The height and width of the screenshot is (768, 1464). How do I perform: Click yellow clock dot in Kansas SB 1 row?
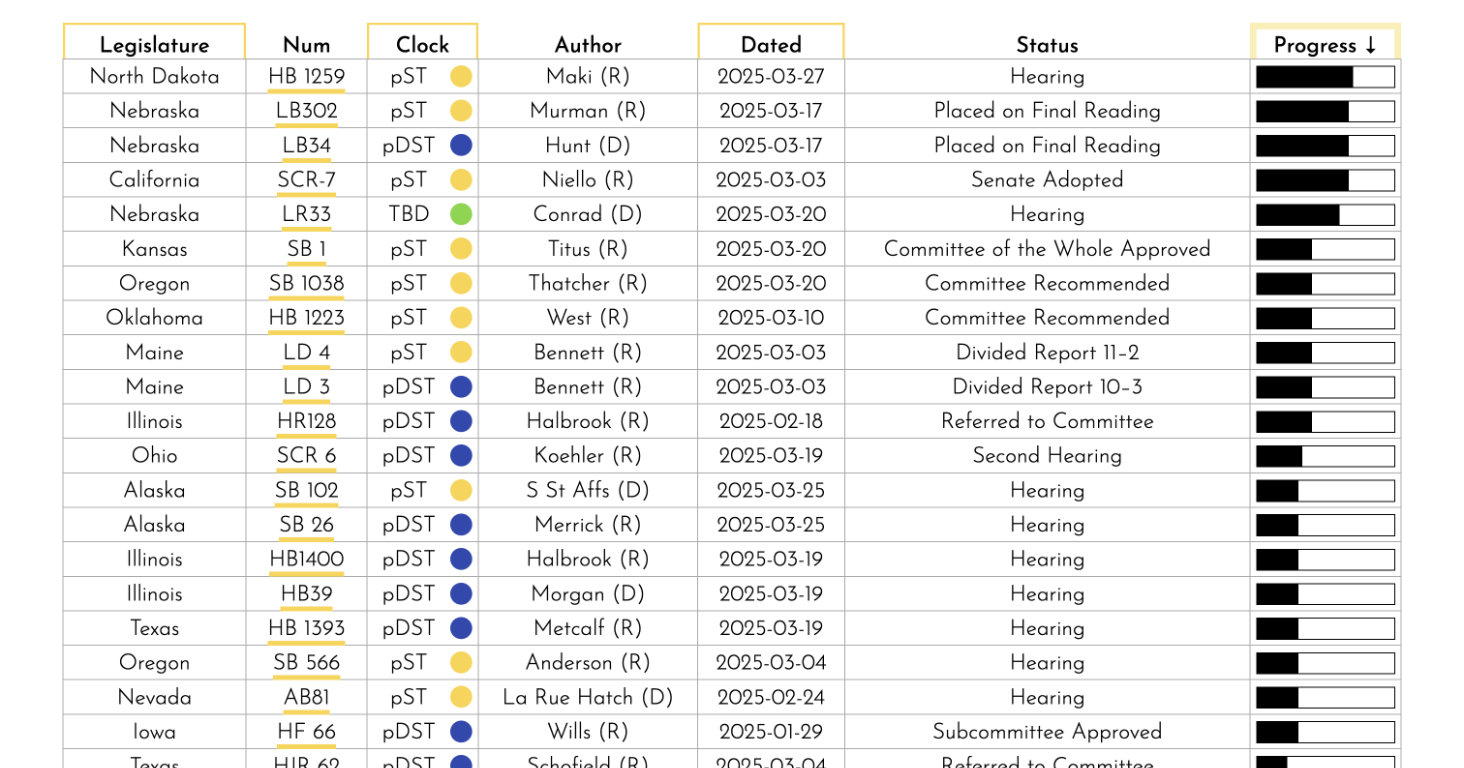click(461, 249)
